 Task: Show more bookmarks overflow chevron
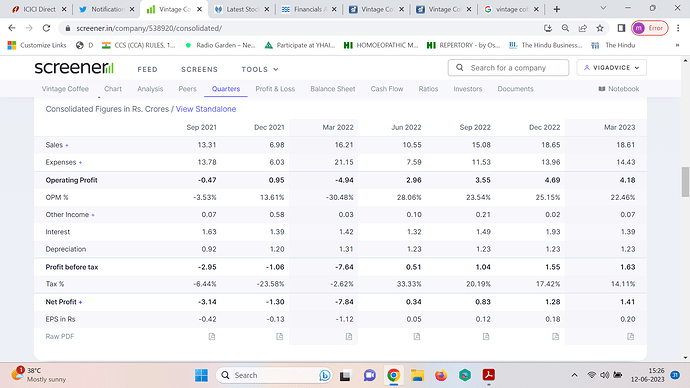(x=678, y=45)
